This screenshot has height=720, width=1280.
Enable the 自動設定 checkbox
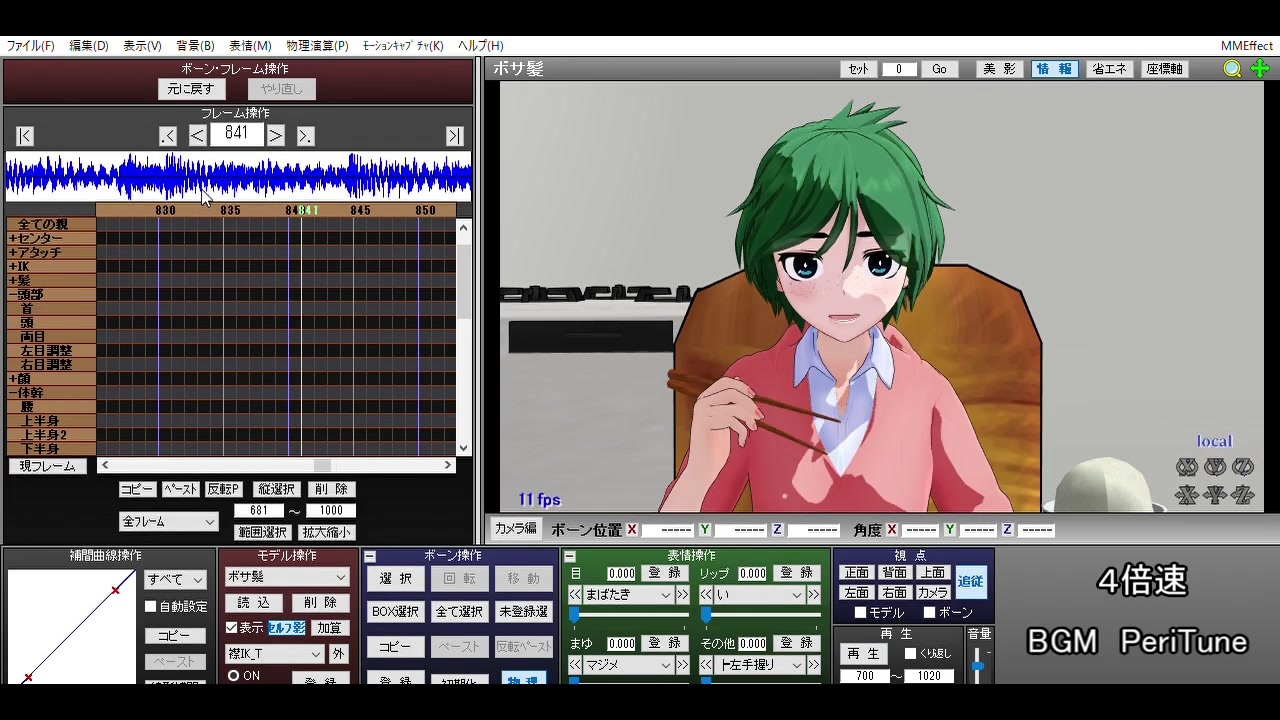click(151, 607)
